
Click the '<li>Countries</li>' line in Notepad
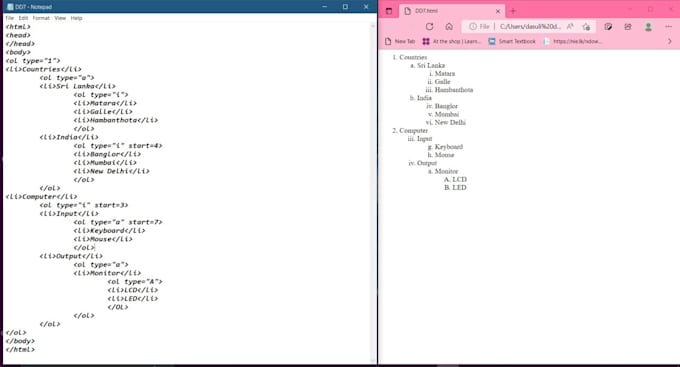pyautogui.click(x=43, y=69)
